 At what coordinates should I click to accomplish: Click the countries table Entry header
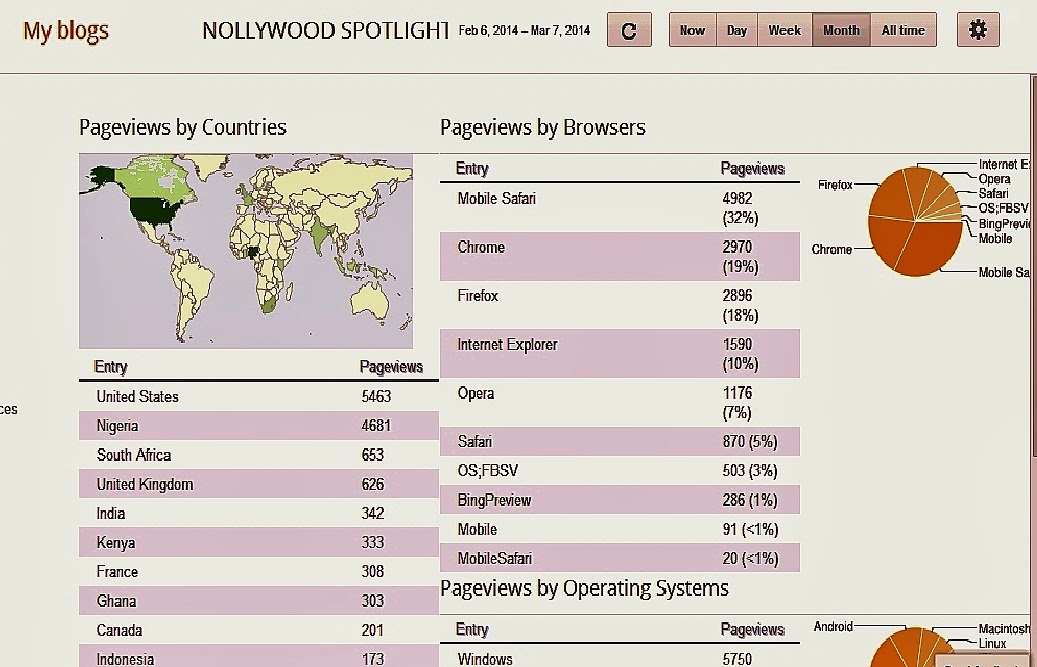[110, 366]
